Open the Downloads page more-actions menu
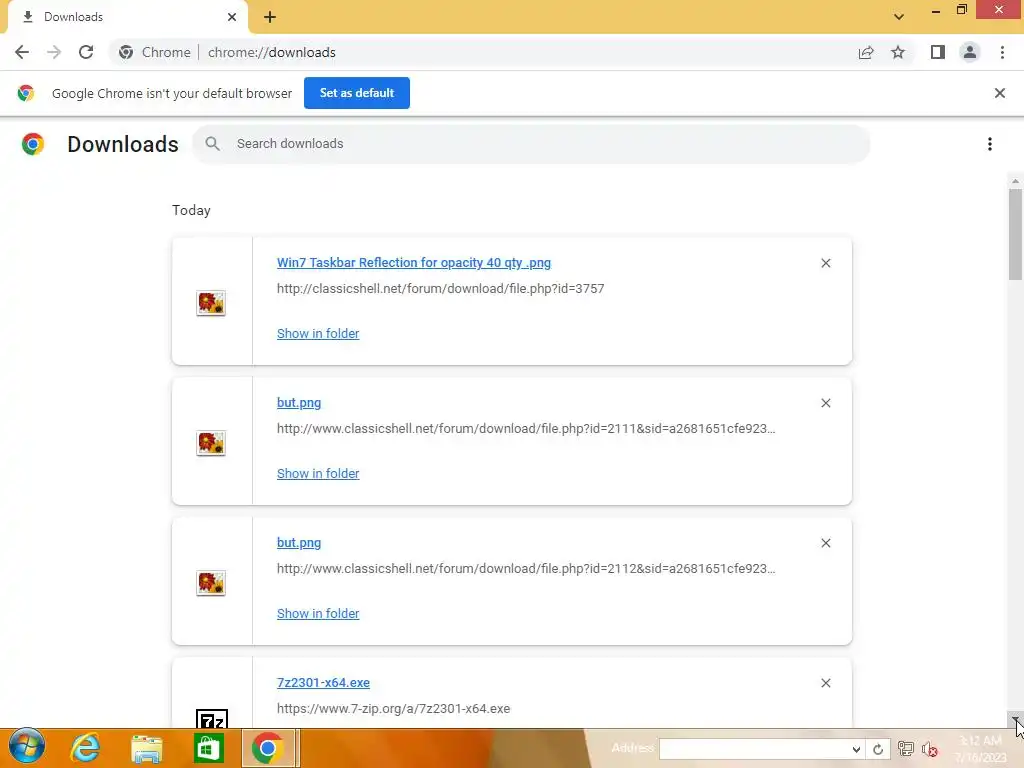 point(990,144)
